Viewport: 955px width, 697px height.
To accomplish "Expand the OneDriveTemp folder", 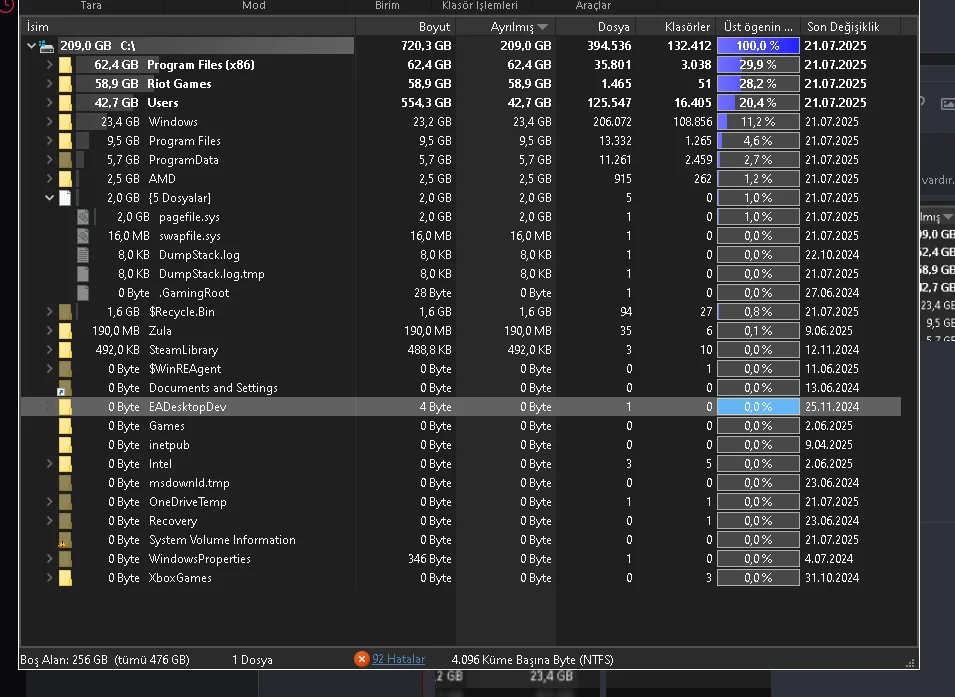I will [49, 502].
